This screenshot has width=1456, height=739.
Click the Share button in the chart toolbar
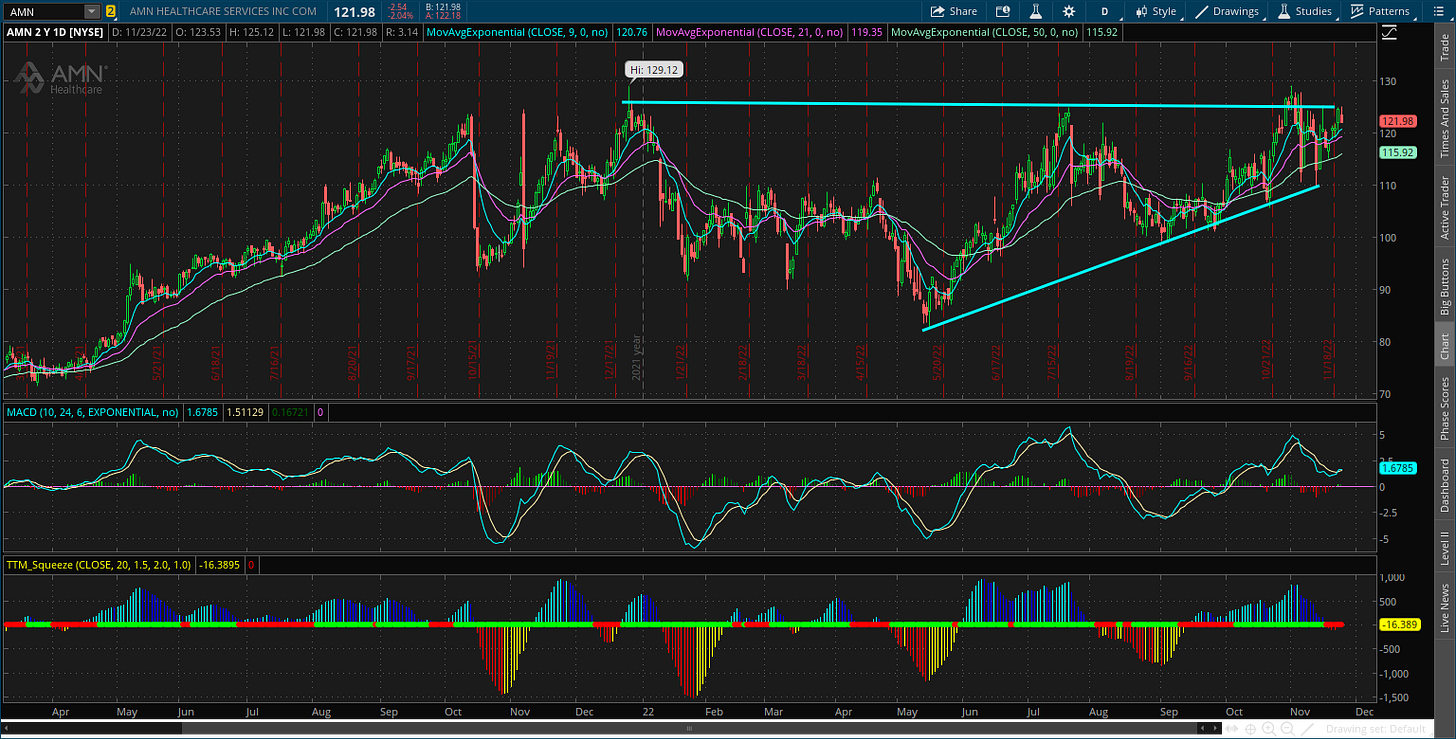click(953, 11)
